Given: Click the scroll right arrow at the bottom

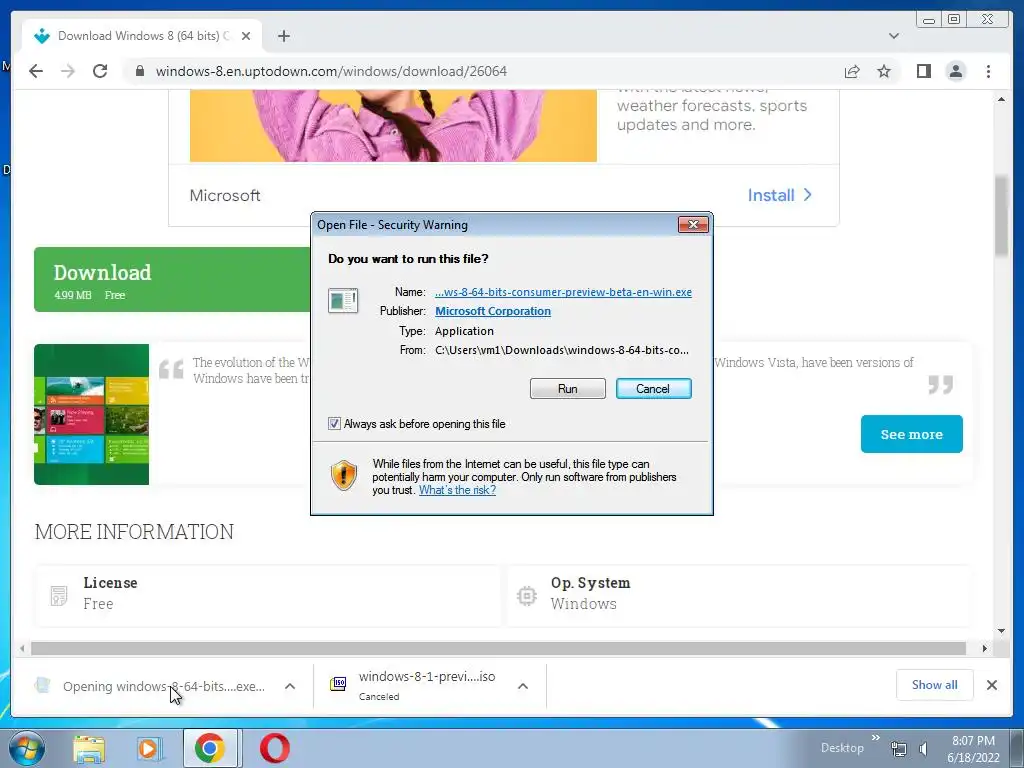Looking at the screenshot, I should (984, 648).
